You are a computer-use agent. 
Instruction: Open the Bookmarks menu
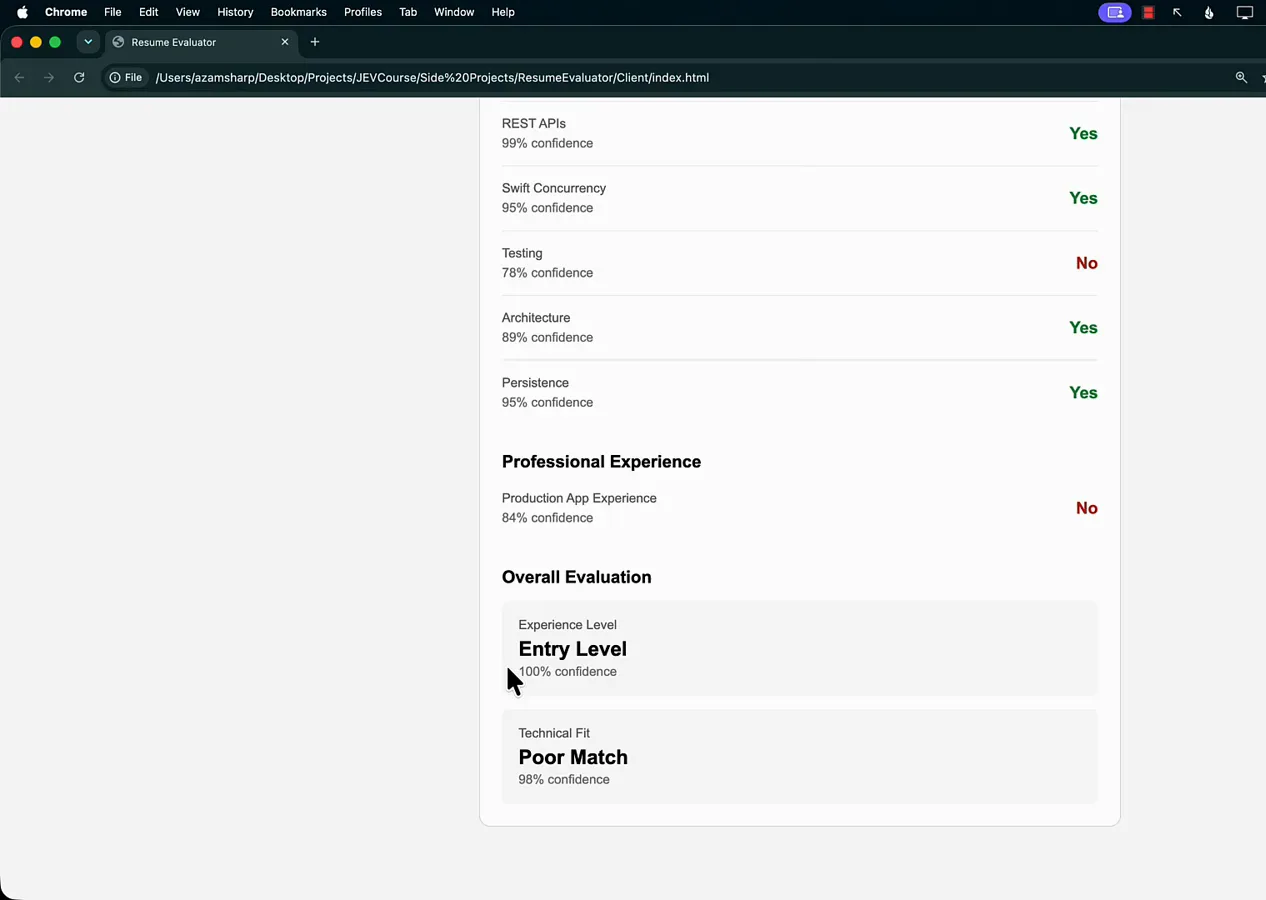point(299,12)
